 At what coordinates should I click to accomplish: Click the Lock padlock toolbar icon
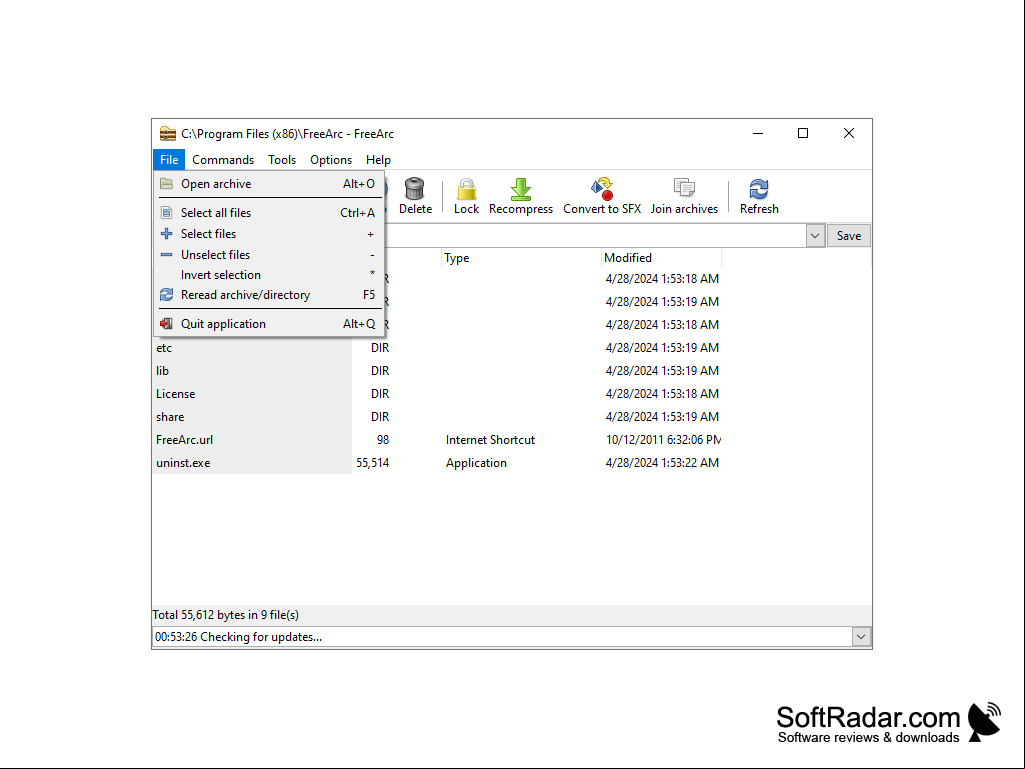(x=466, y=188)
